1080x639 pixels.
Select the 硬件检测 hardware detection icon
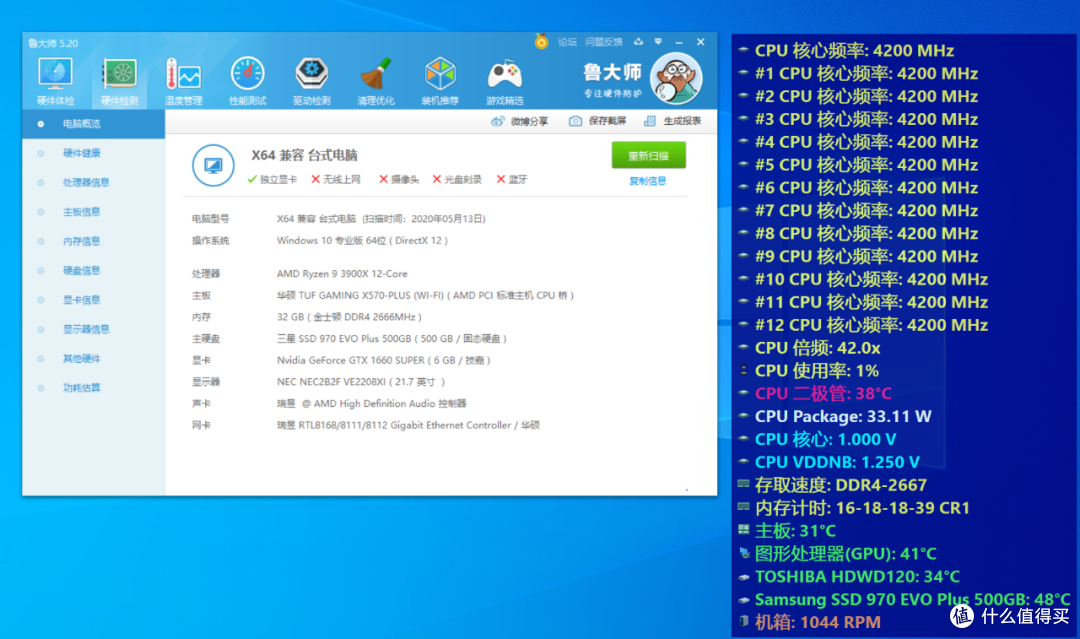point(119,81)
